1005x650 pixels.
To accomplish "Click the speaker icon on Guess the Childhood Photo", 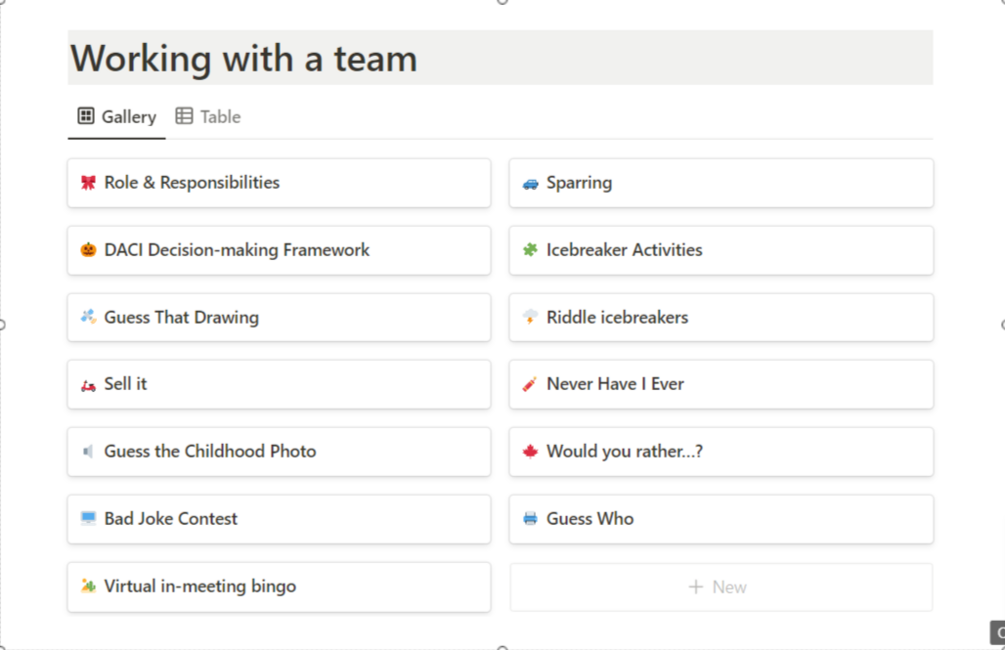I will (x=88, y=452).
